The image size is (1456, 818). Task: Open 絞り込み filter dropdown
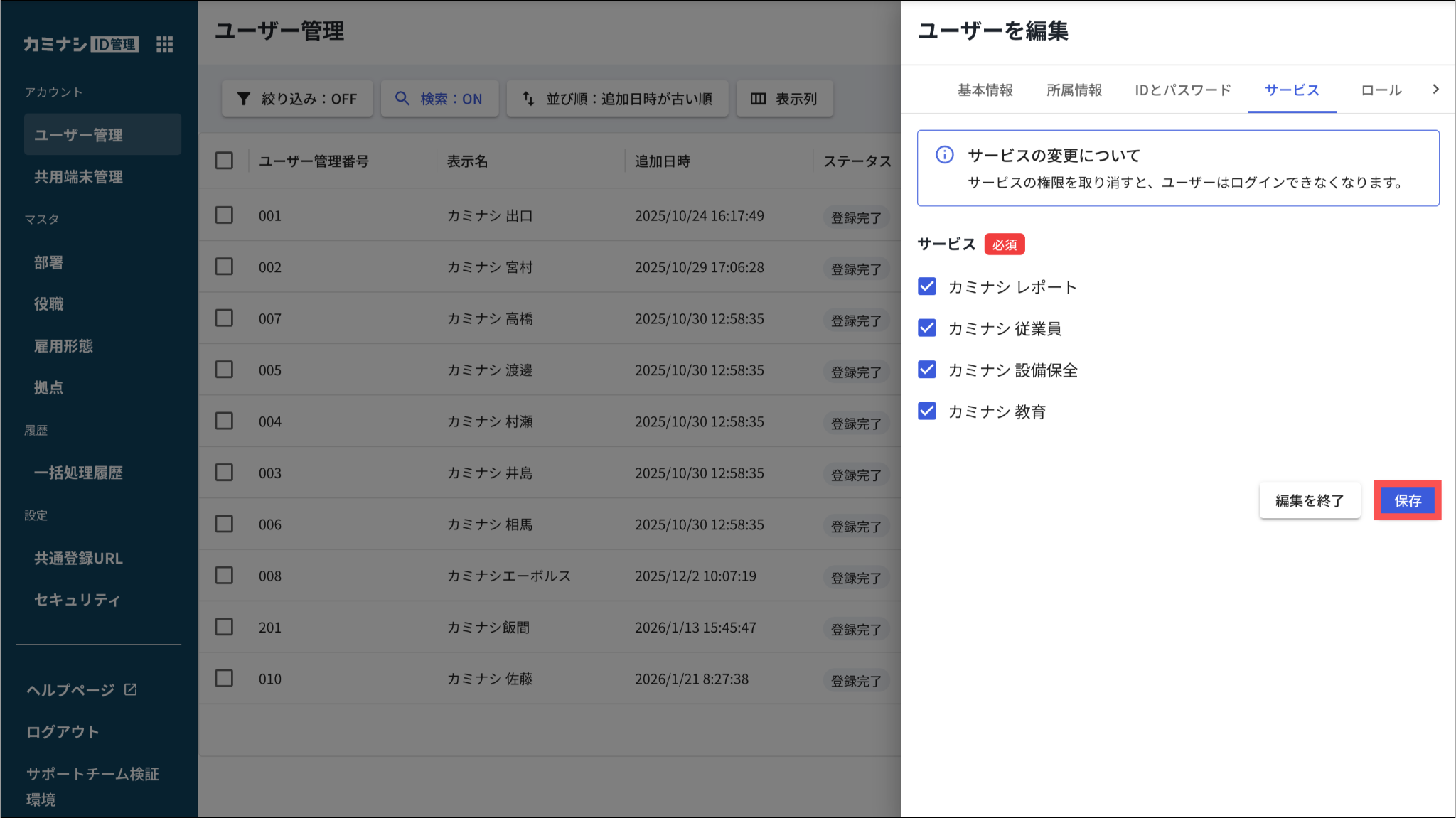click(x=297, y=99)
